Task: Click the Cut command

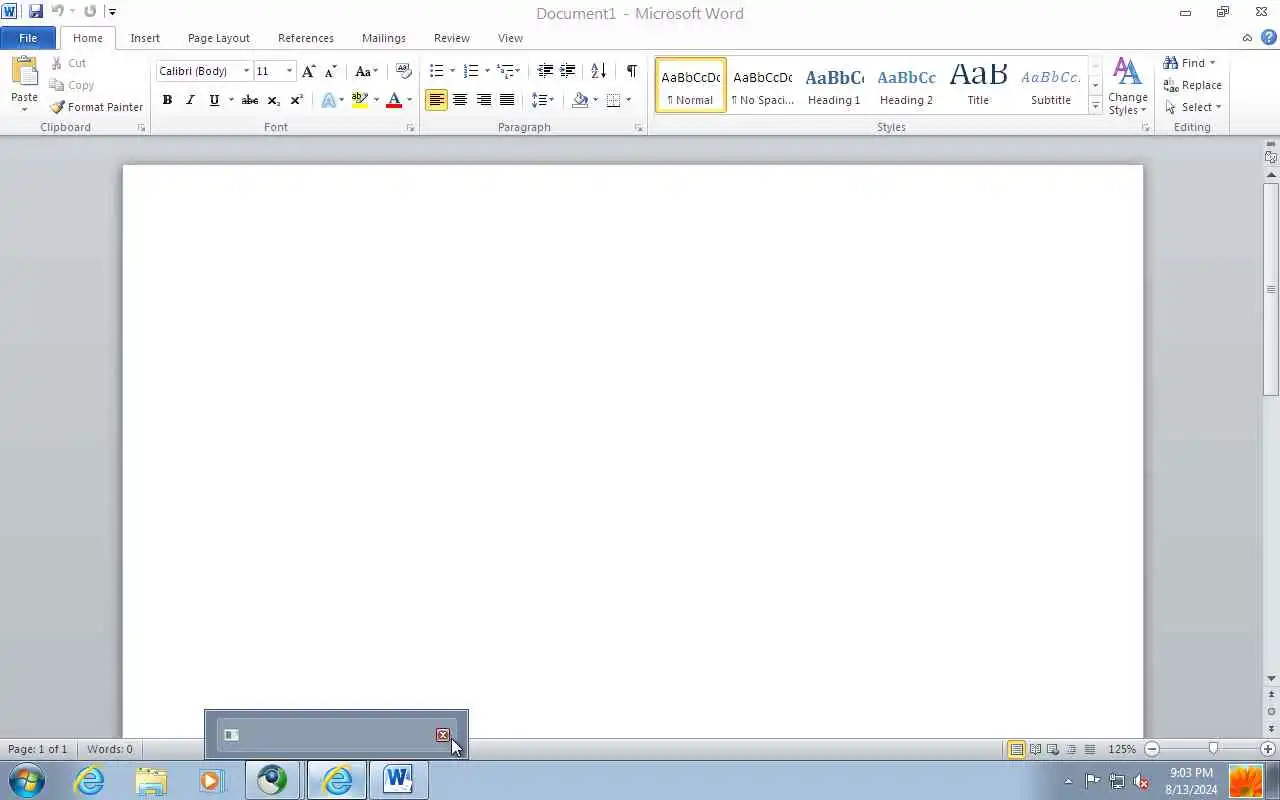Action: (68, 63)
